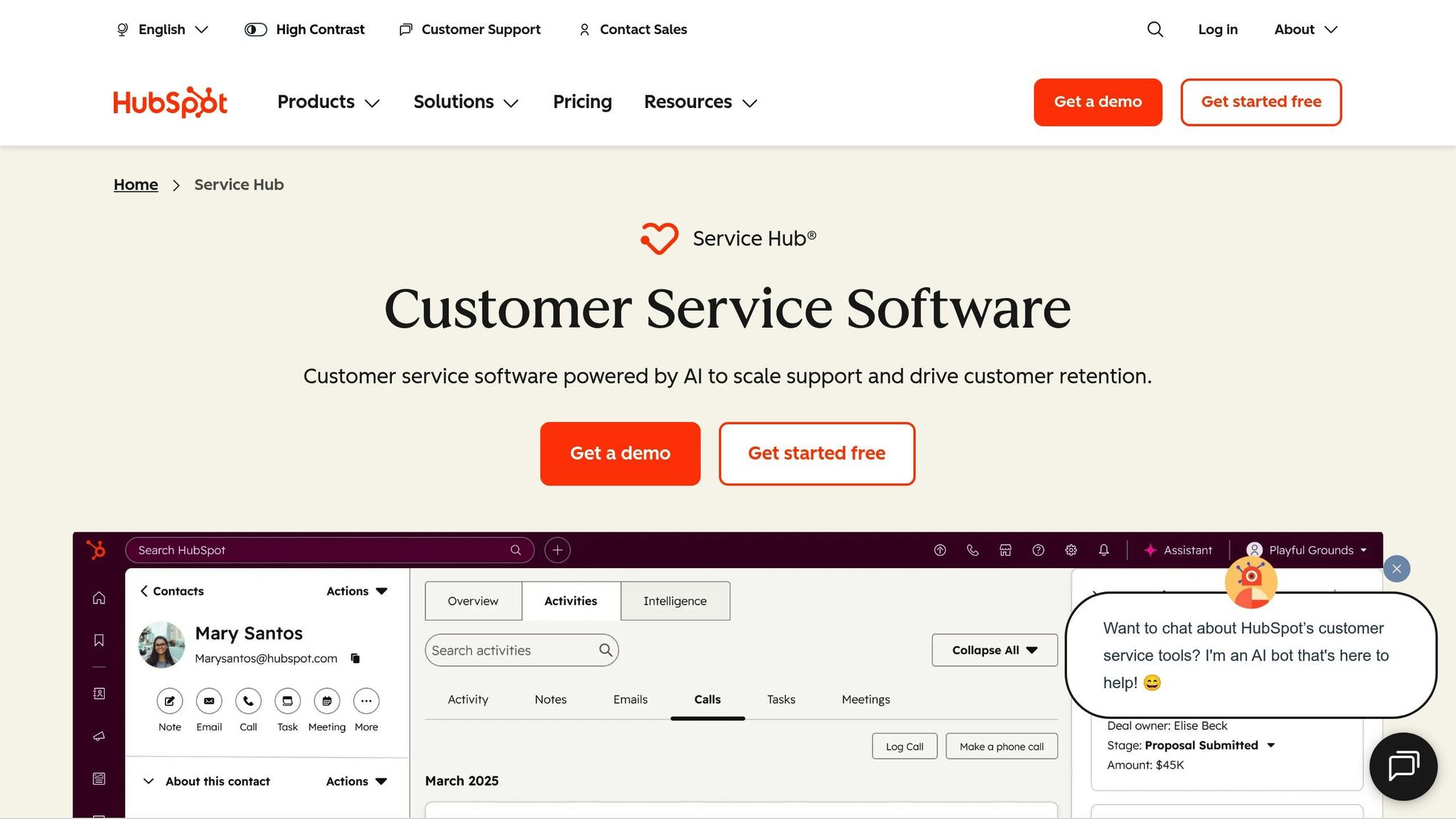
Task: Open the Collapse All dropdown
Action: [995, 650]
